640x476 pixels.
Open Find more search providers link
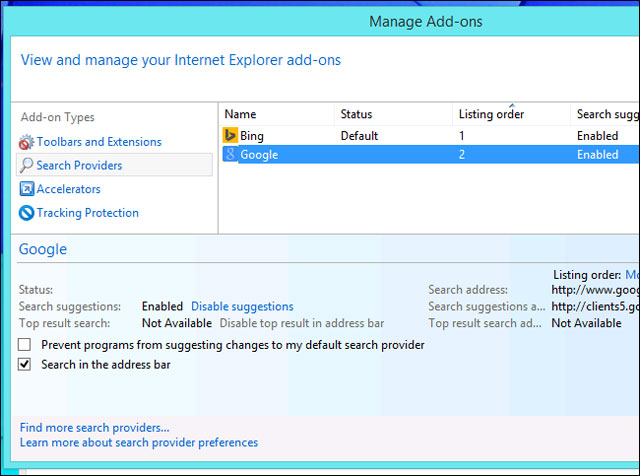pyautogui.click(x=94, y=428)
